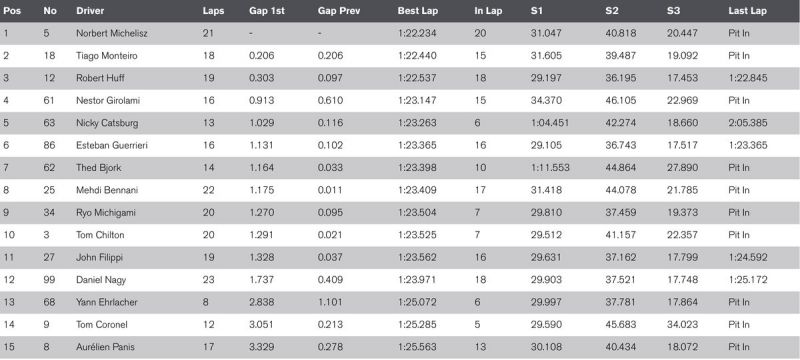
Task: Click the Gap 1st column header
Action: click(x=266, y=11)
